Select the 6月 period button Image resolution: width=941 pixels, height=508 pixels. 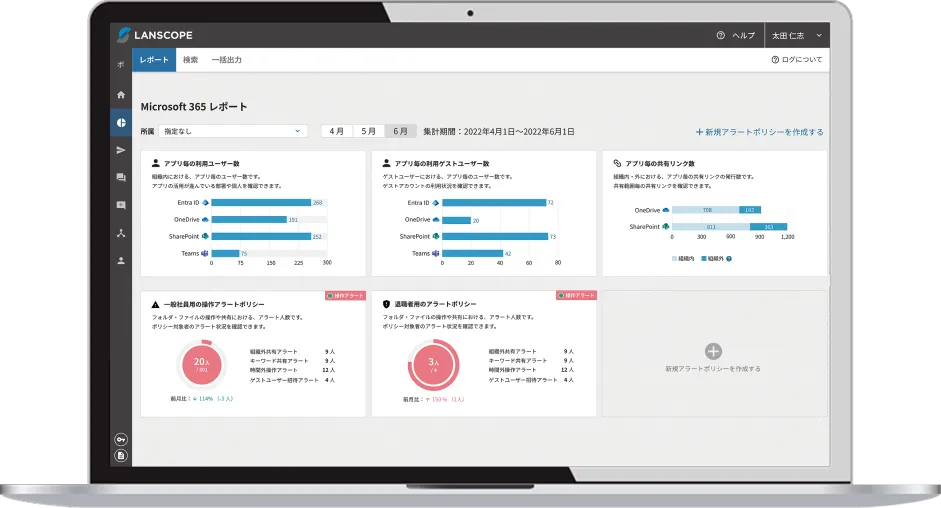pos(400,132)
